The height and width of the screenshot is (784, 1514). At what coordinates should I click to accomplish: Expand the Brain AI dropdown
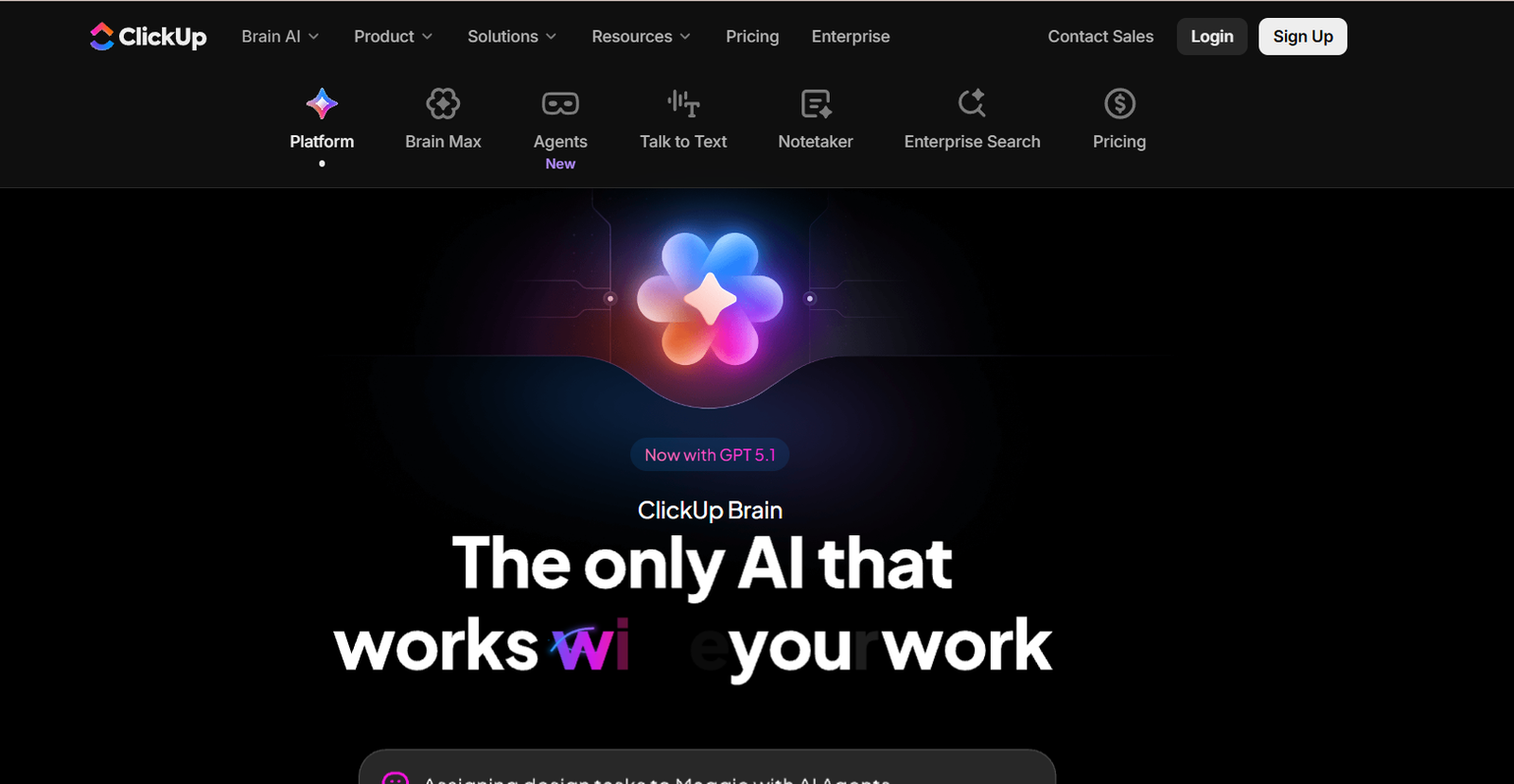280,36
